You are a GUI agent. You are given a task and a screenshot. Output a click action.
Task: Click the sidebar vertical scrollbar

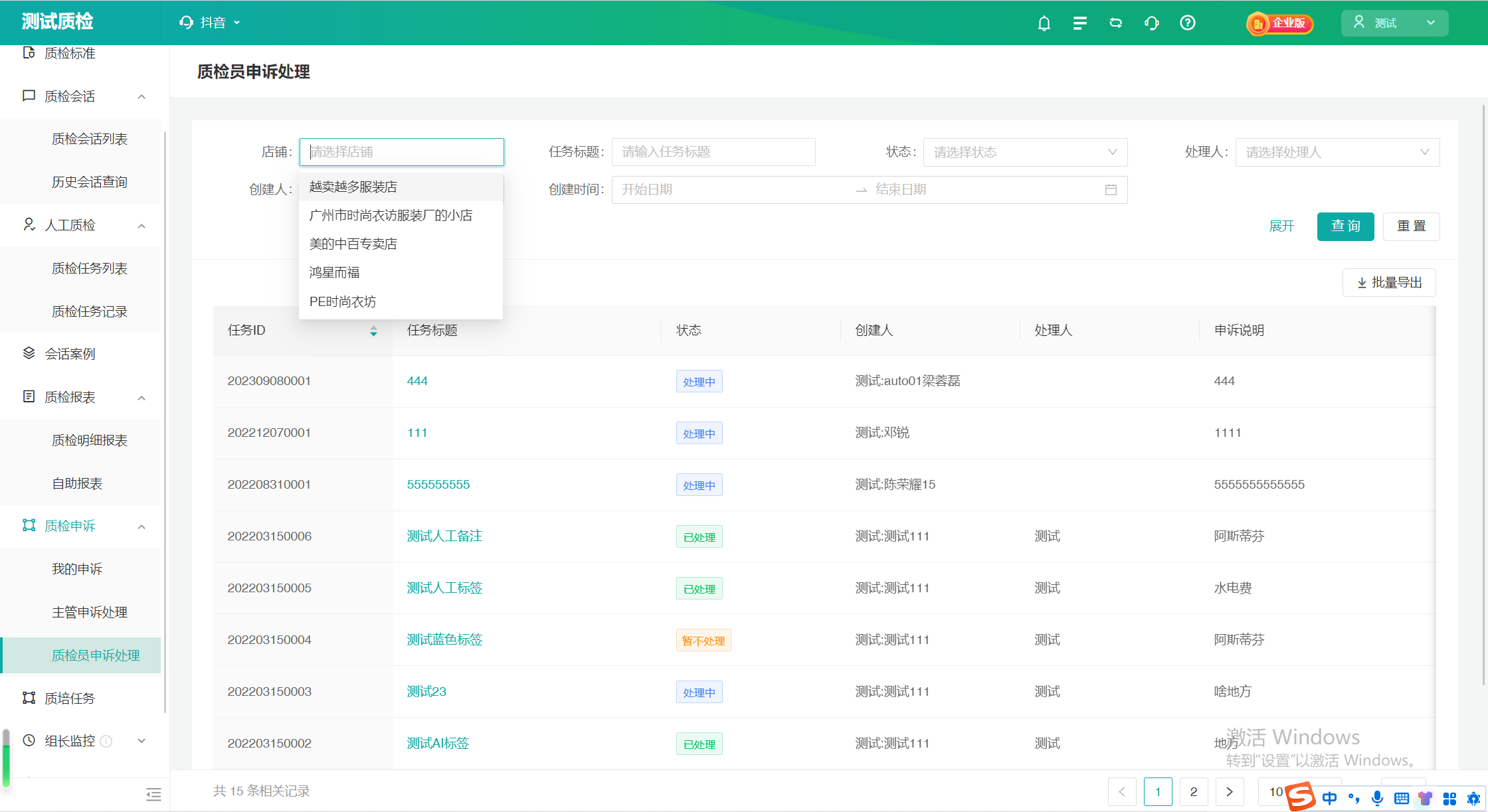pos(165,422)
